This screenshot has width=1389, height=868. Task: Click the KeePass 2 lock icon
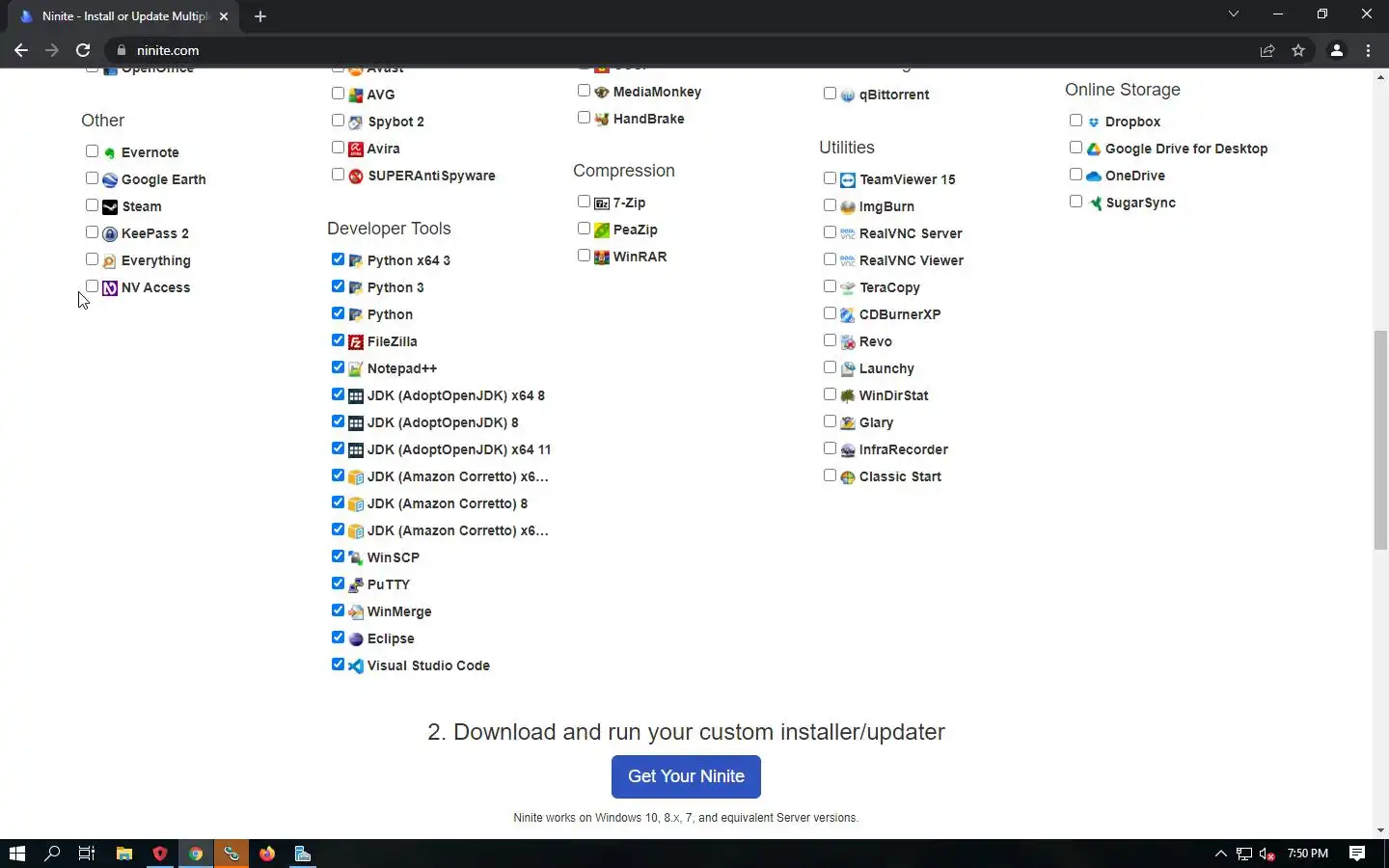[110, 233]
